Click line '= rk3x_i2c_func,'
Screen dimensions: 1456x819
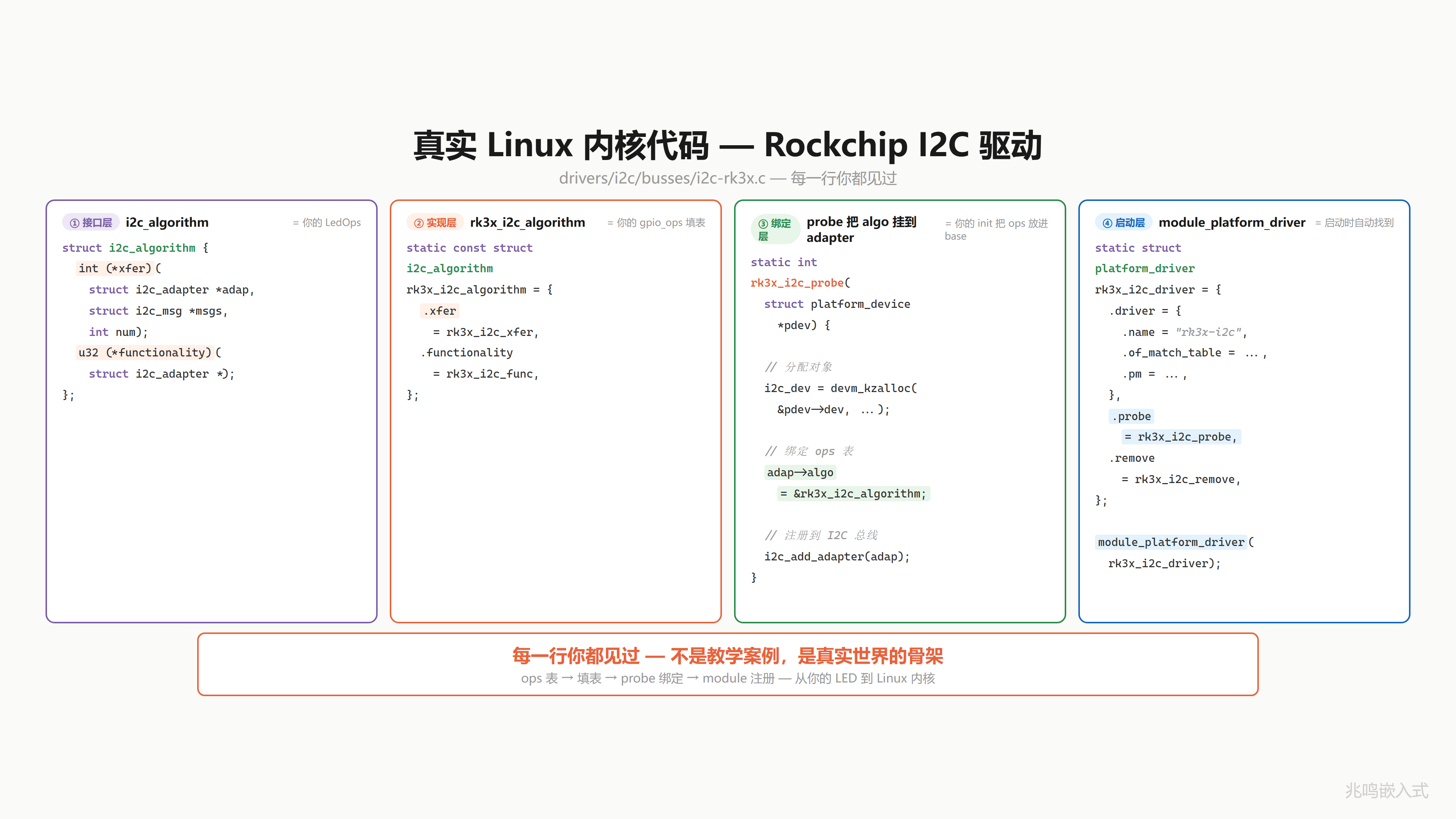[486, 373]
